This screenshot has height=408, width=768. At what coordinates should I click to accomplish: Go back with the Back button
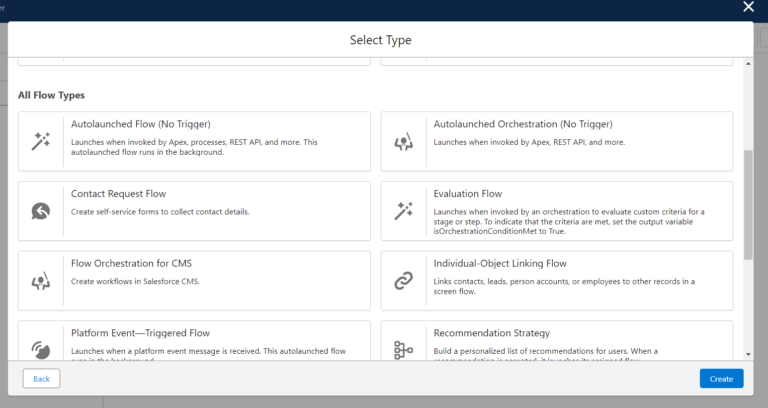tap(41, 379)
